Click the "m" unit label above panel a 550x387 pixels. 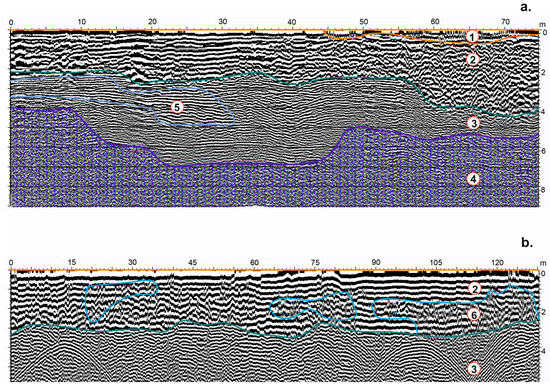click(x=542, y=24)
